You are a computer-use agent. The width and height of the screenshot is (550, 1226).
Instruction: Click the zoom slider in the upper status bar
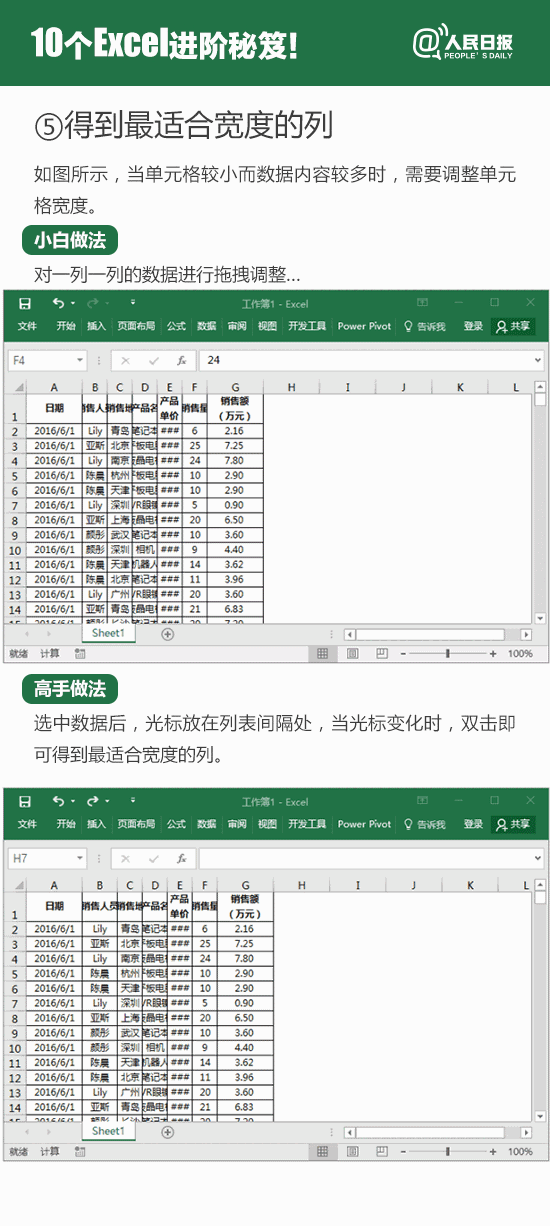pyautogui.click(x=448, y=653)
